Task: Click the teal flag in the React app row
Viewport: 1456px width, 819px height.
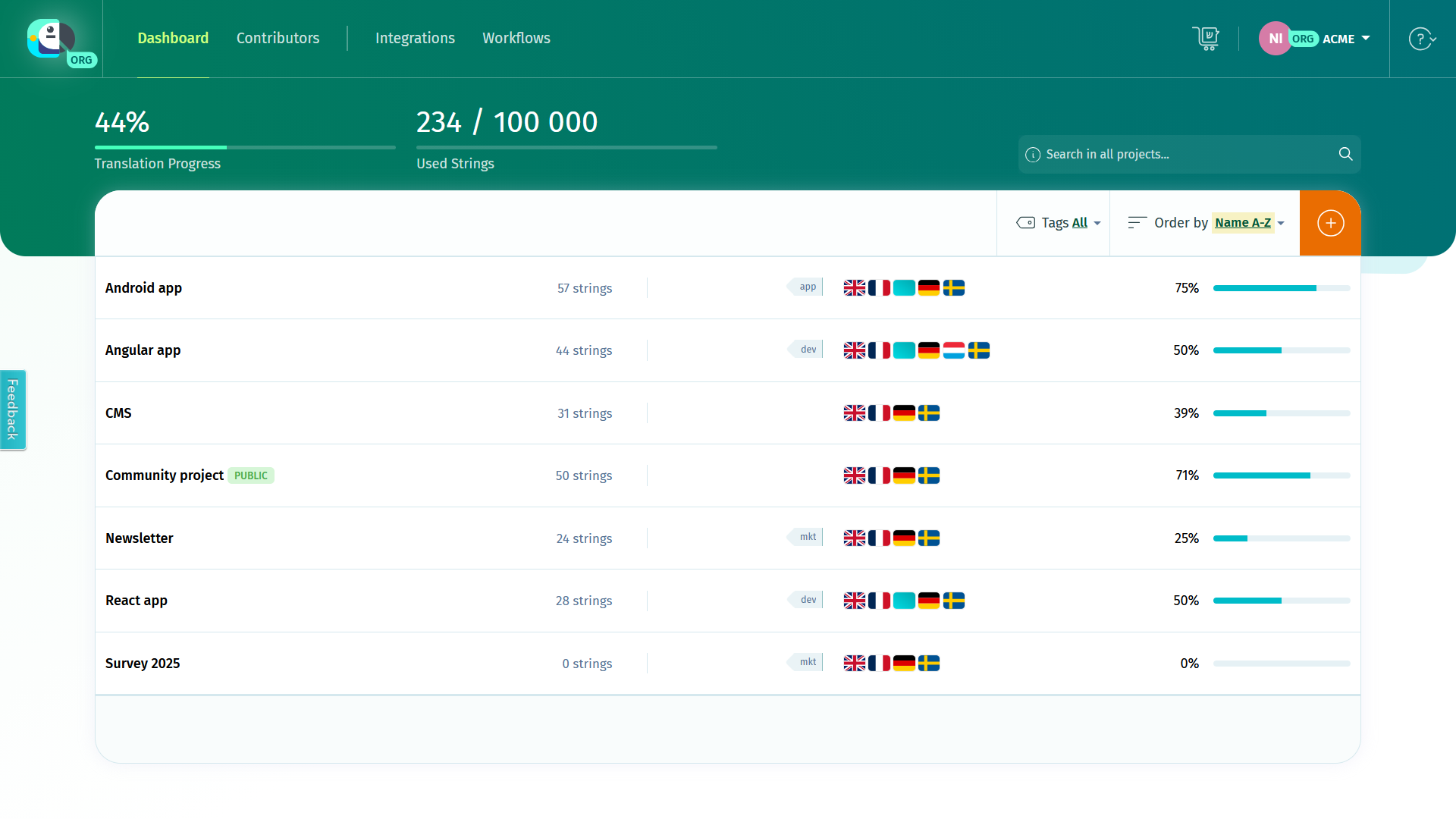Action: [x=904, y=601]
